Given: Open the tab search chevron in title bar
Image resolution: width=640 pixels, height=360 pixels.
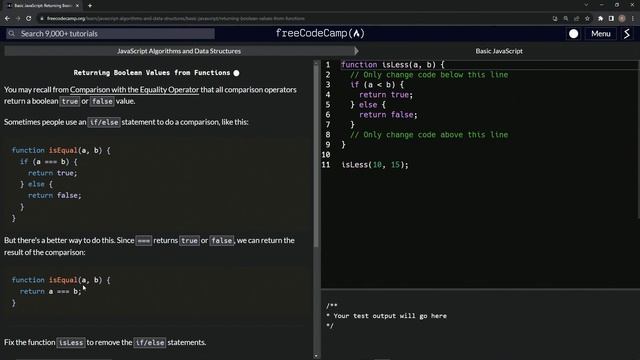Looking at the screenshot, I should point(586,5).
